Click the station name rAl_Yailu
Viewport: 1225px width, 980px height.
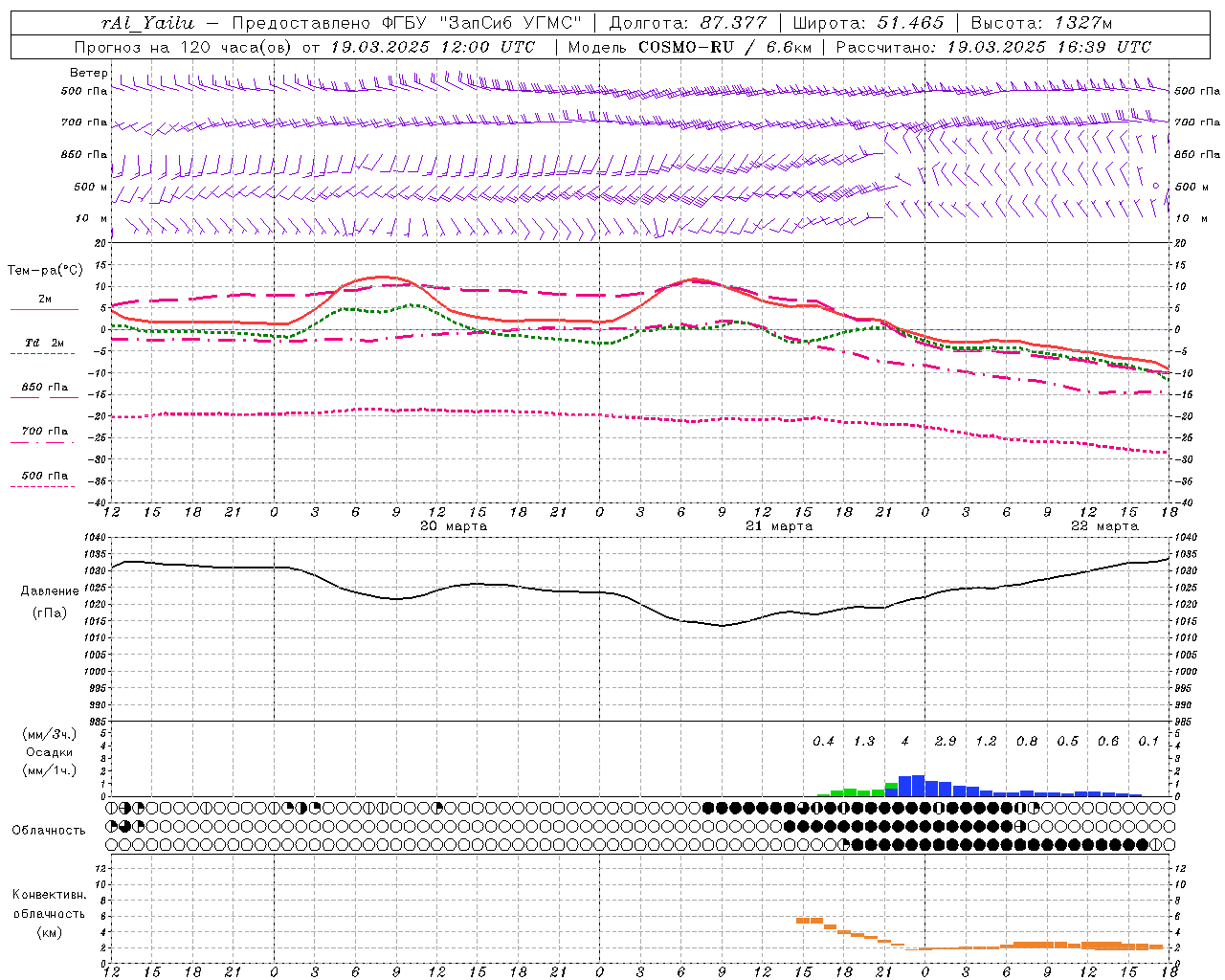coord(147,23)
